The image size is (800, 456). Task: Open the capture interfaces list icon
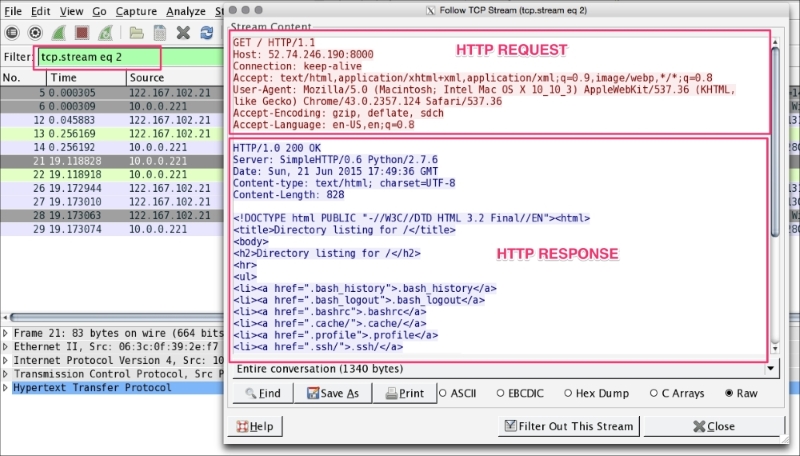coord(12,32)
